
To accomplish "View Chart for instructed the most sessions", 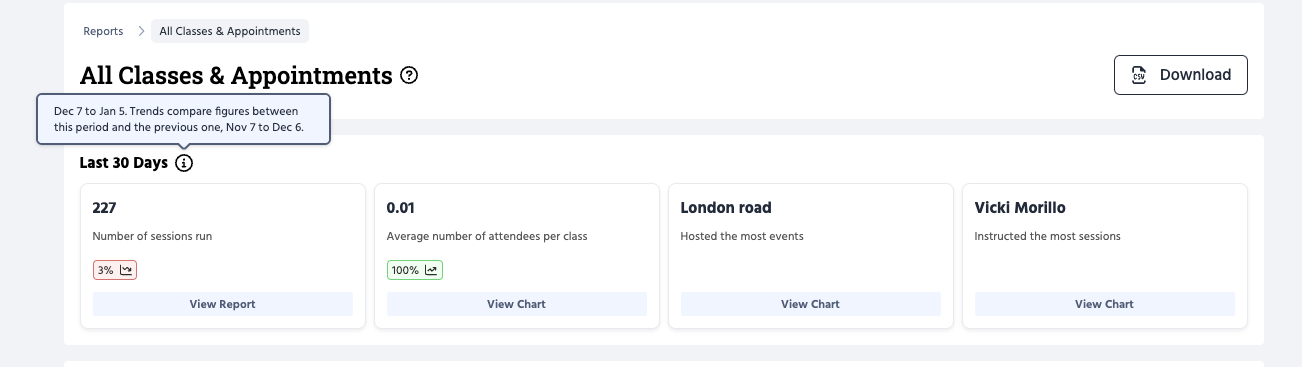I will [x=1105, y=304].
